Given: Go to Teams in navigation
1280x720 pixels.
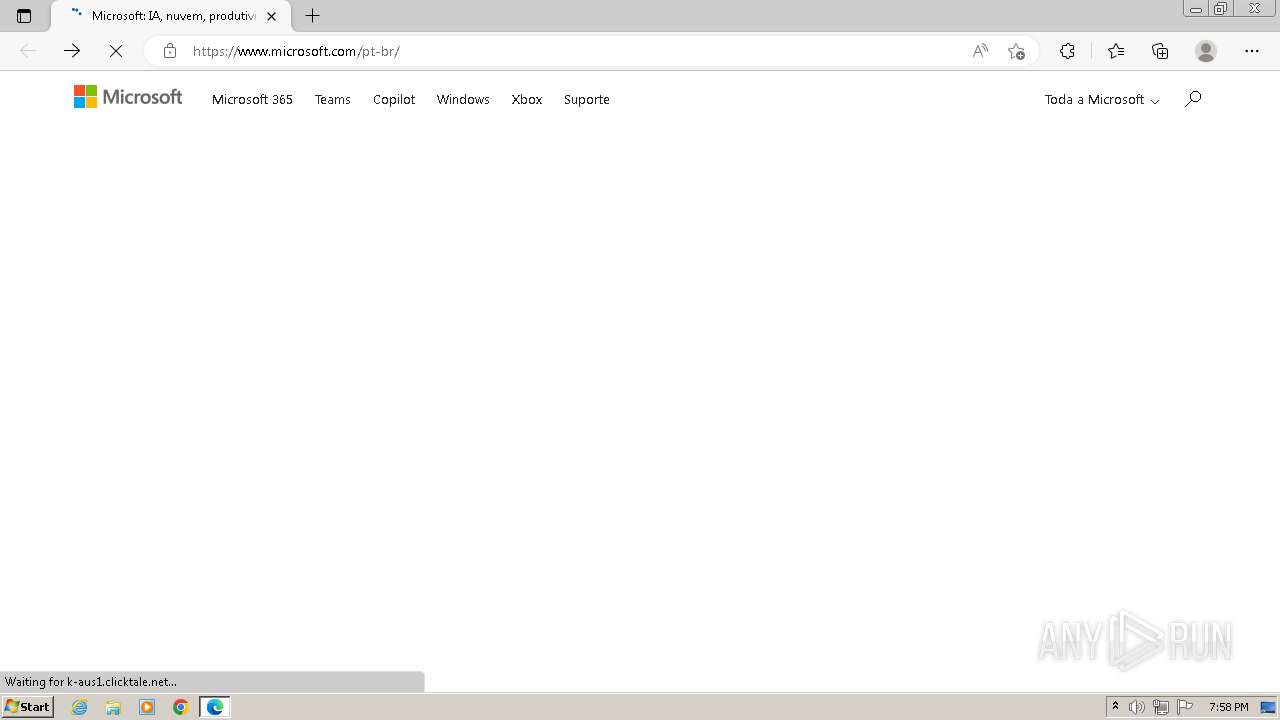Looking at the screenshot, I should [333, 99].
